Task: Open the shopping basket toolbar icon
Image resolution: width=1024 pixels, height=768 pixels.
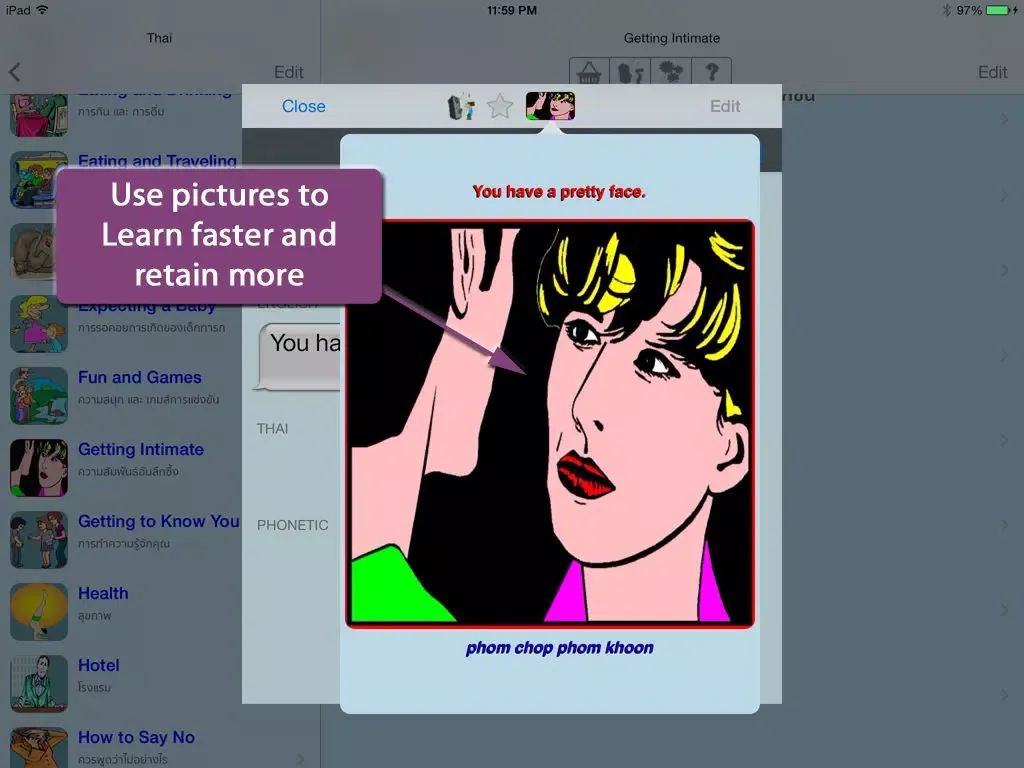Action: pos(589,71)
